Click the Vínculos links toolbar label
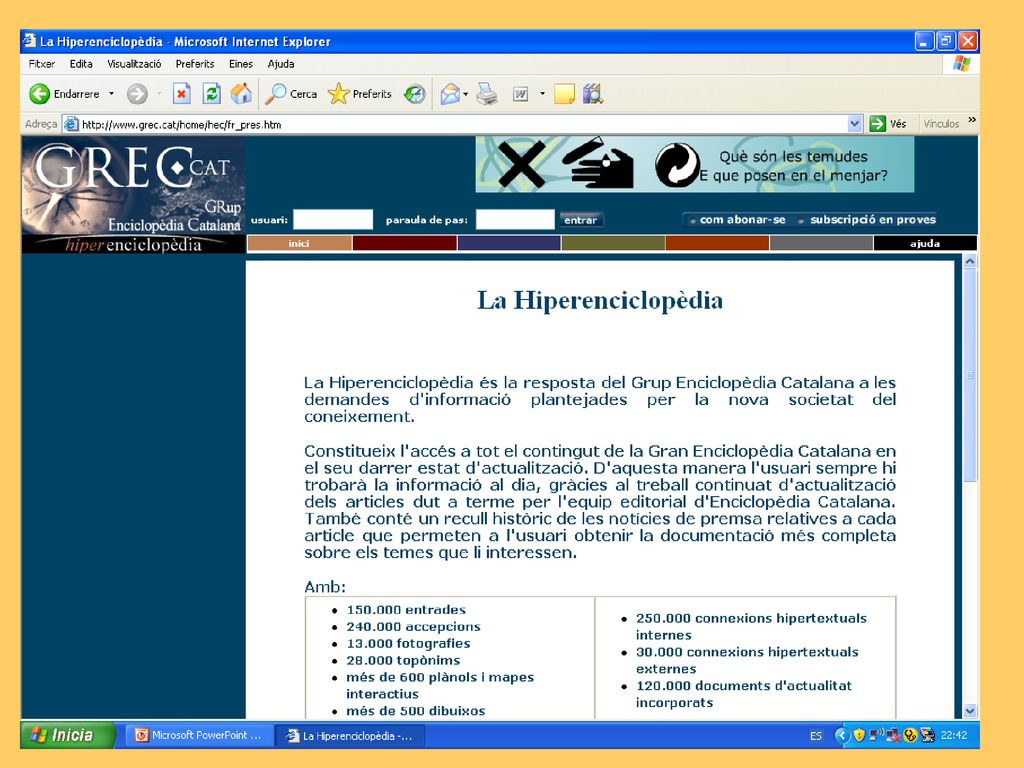Screen dimensions: 1024x768 click(x=940, y=123)
